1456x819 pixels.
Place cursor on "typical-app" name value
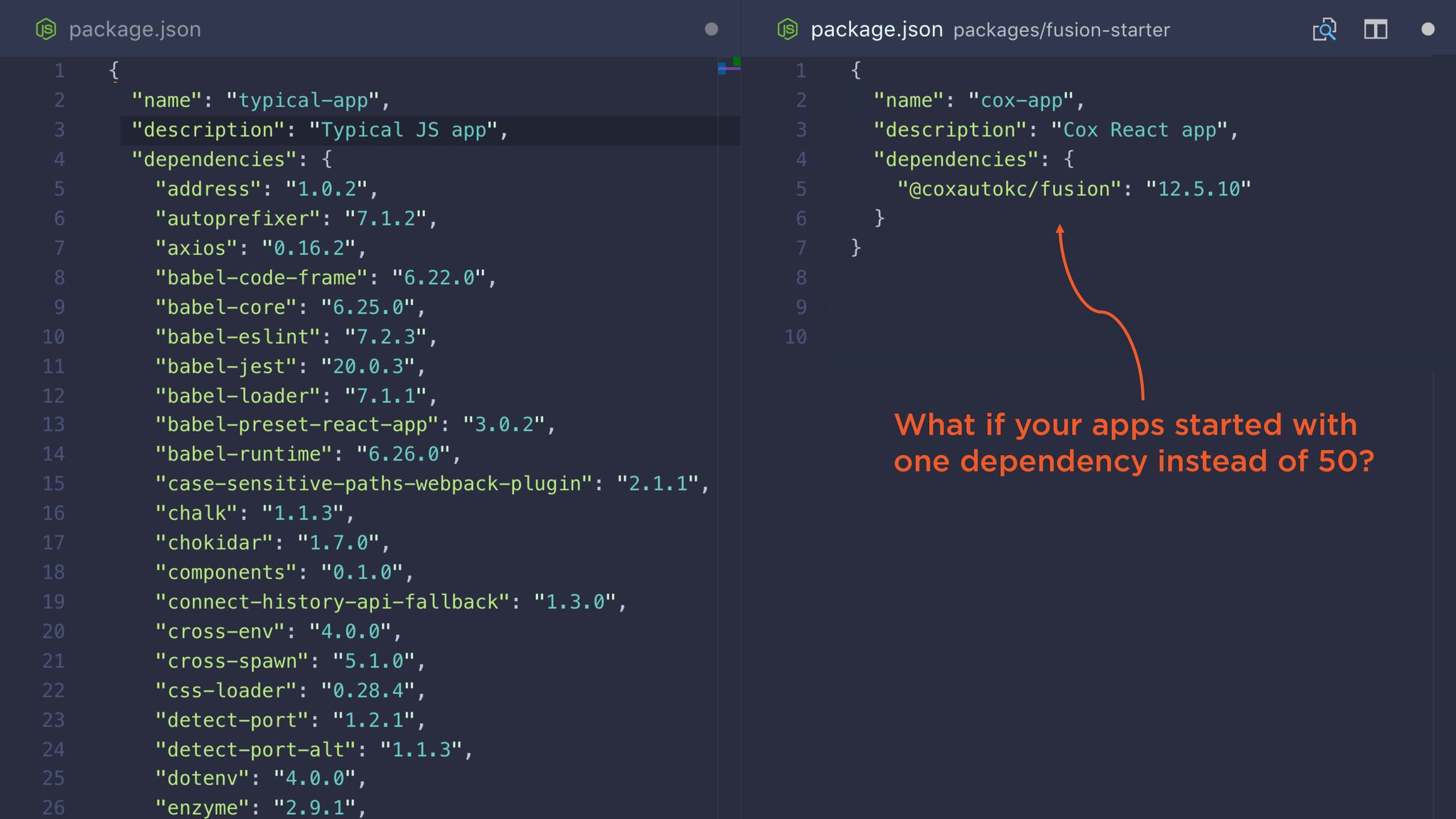(303, 100)
